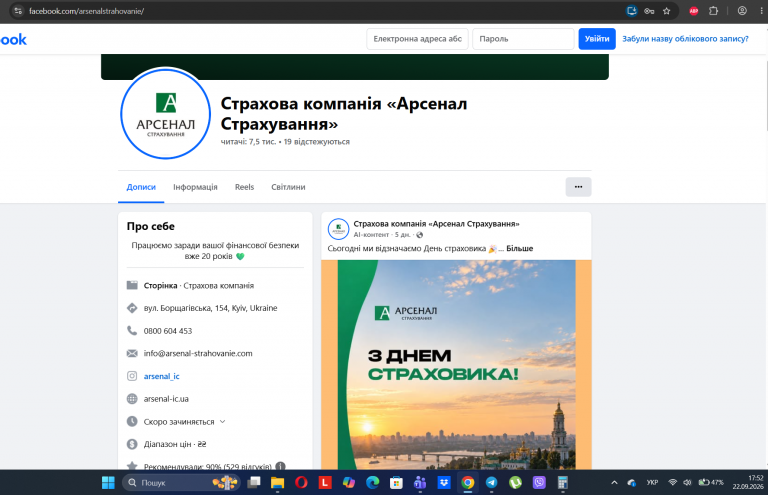Open Telegram from the taskbar
The height and width of the screenshot is (495, 768).
[491, 483]
